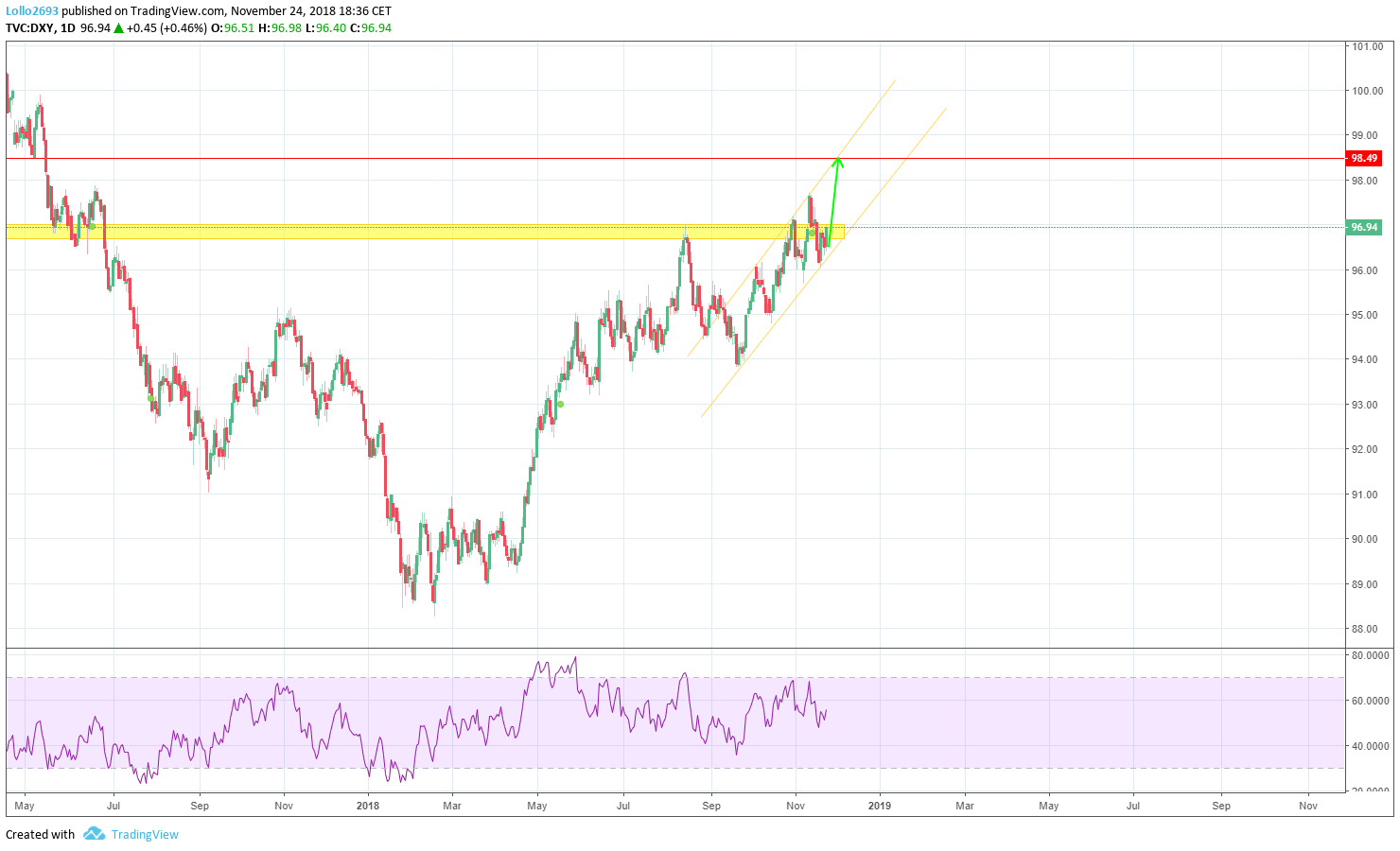Click the 89.00 price axis label
Viewport: 1400px width, 851px height.
(x=1367, y=584)
